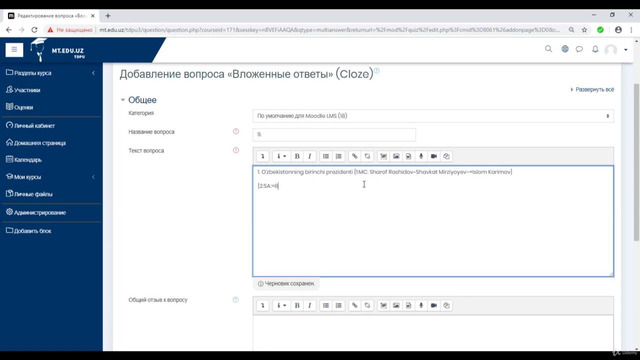Collapse Разделы курса sidebar chevron
This screenshot has height=360, width=640.
[93, 73]
